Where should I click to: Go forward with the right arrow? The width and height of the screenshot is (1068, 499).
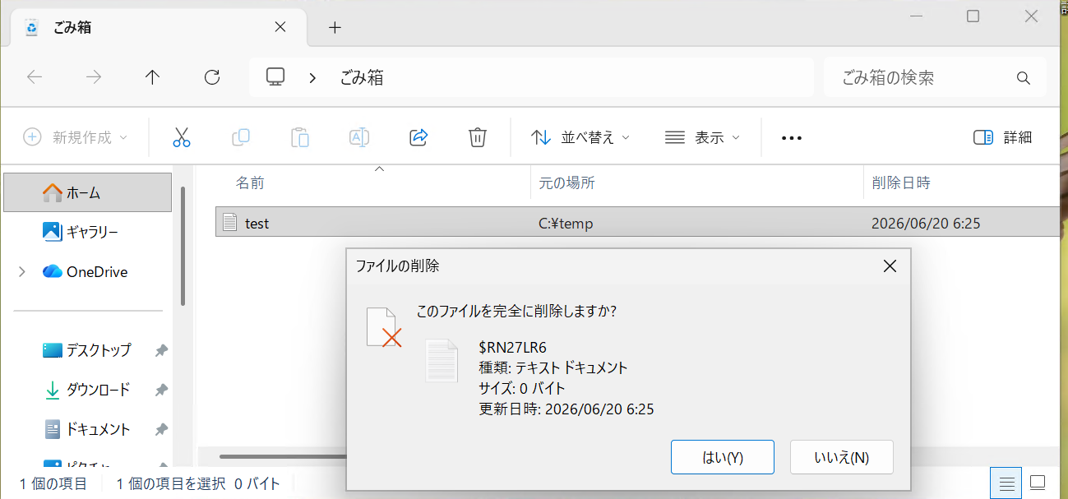[x=93, y=78]
